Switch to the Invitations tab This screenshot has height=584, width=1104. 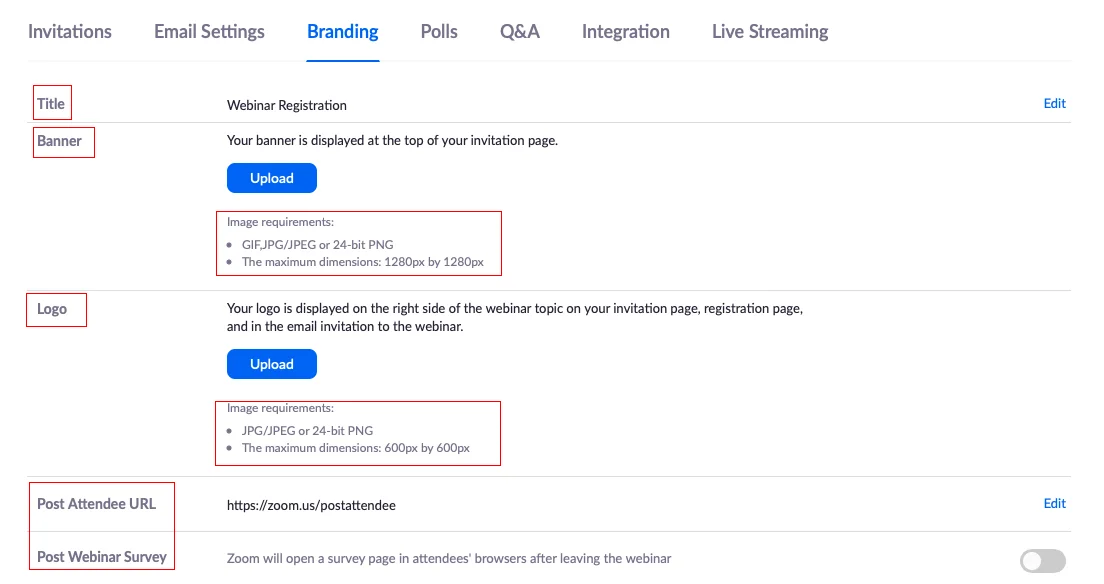click(x=69, y=31)
